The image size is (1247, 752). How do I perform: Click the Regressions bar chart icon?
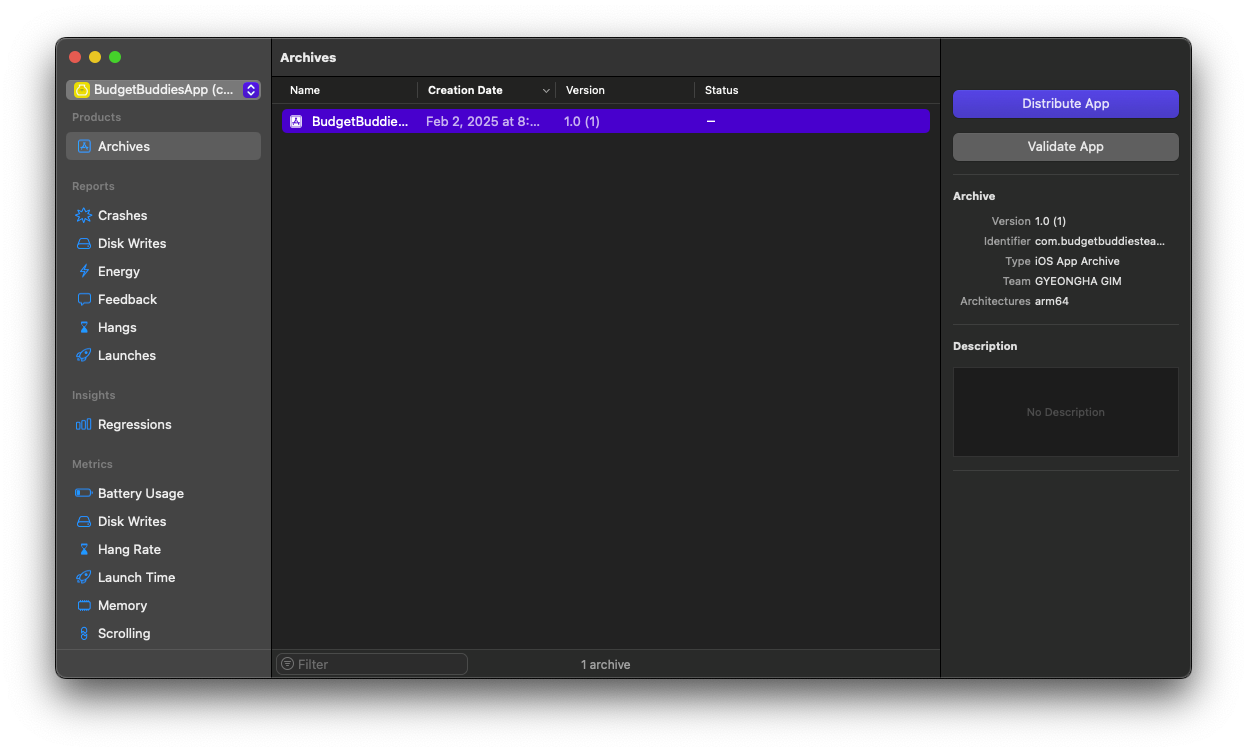click(x=84, y=424)
